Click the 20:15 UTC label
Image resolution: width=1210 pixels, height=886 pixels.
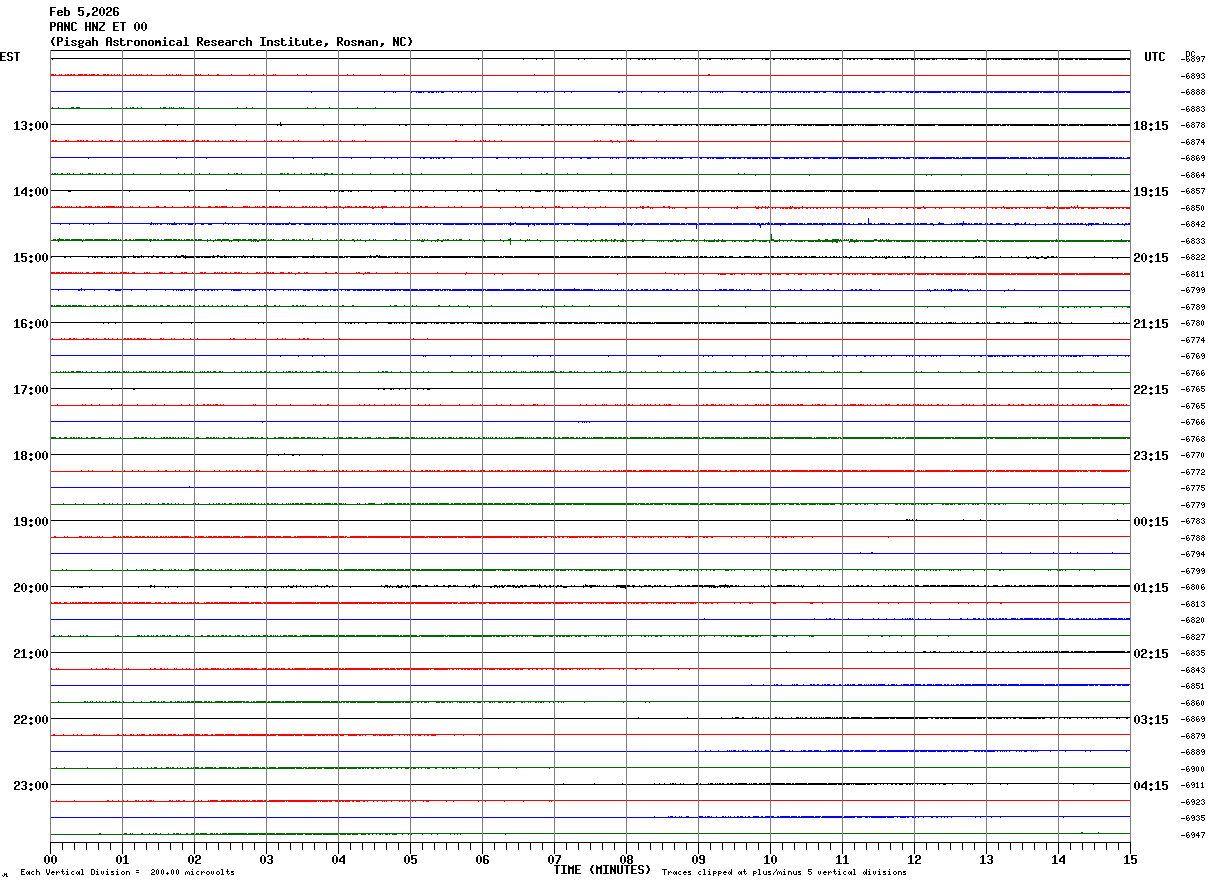1151,257
